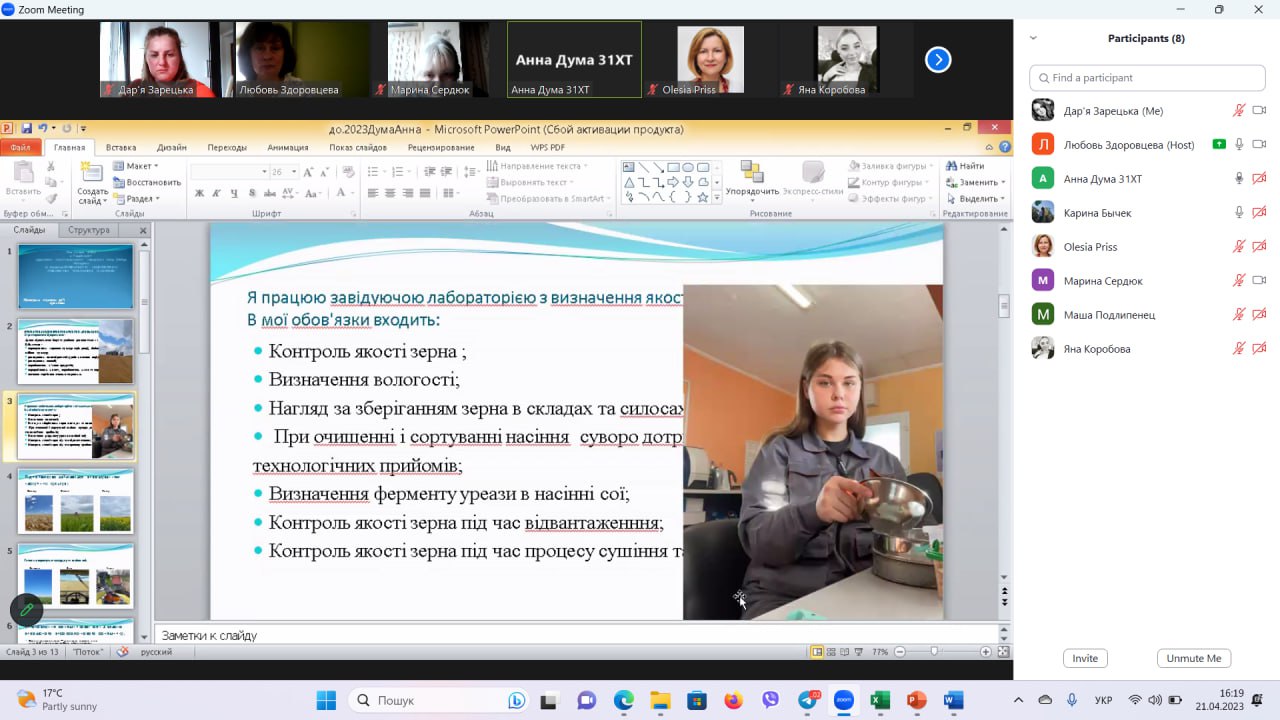Open Excel from the Windows taskbar
This screenshot has height=720, width=1280.
point(880,700)
